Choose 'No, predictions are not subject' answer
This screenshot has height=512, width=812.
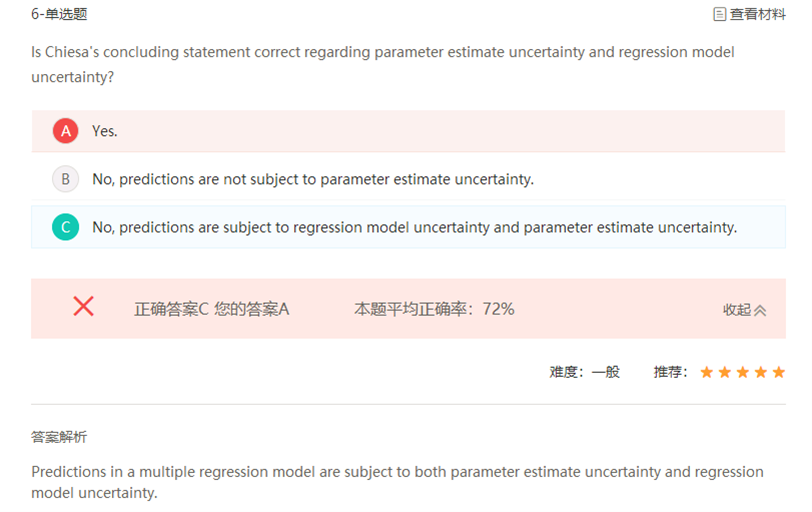[x=313, y=179]
